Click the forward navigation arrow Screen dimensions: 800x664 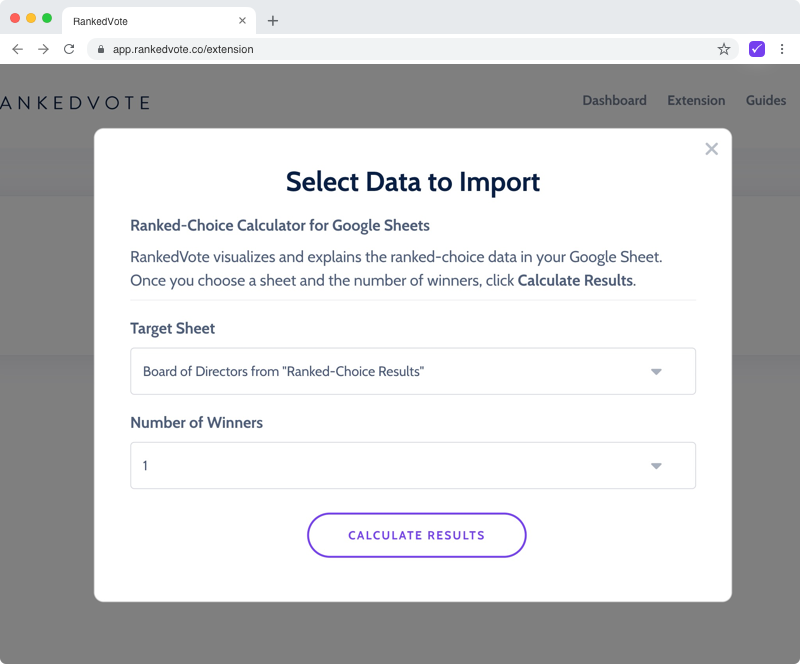42,48
